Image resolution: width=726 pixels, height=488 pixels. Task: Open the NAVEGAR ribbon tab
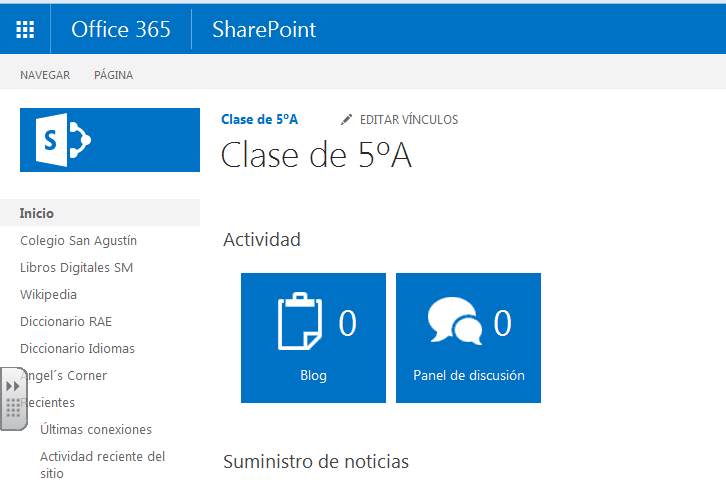[x=45, y=75]
